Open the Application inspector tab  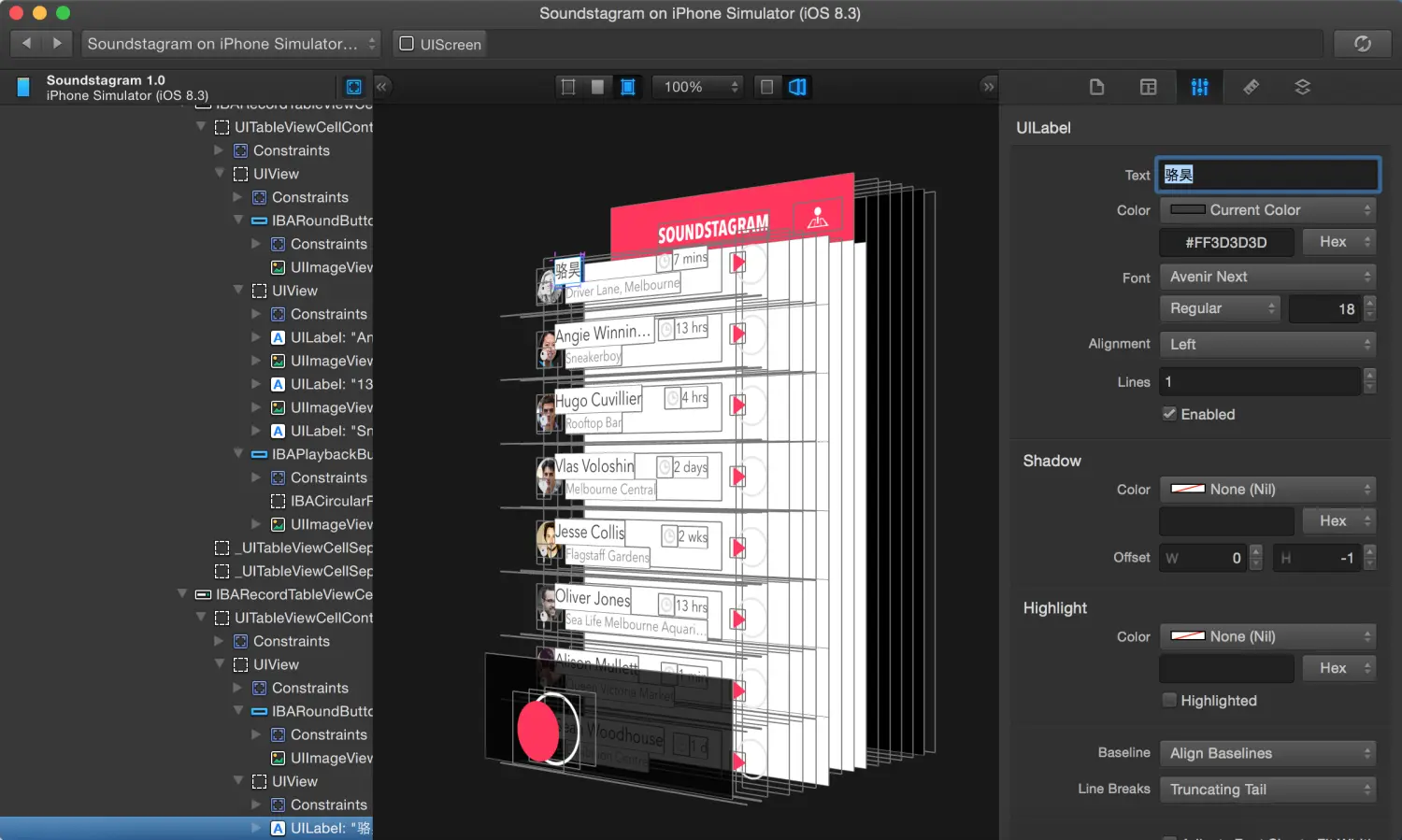click(x=1097, y=87)
